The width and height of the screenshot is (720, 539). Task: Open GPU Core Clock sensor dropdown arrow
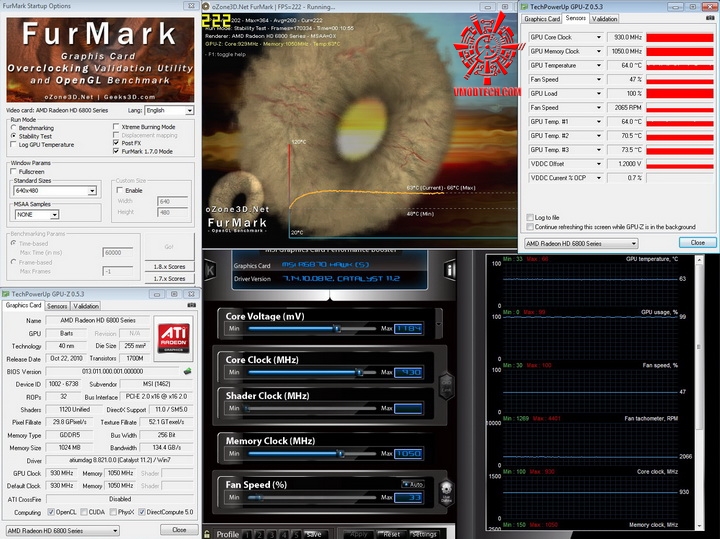tap(599, 37)
